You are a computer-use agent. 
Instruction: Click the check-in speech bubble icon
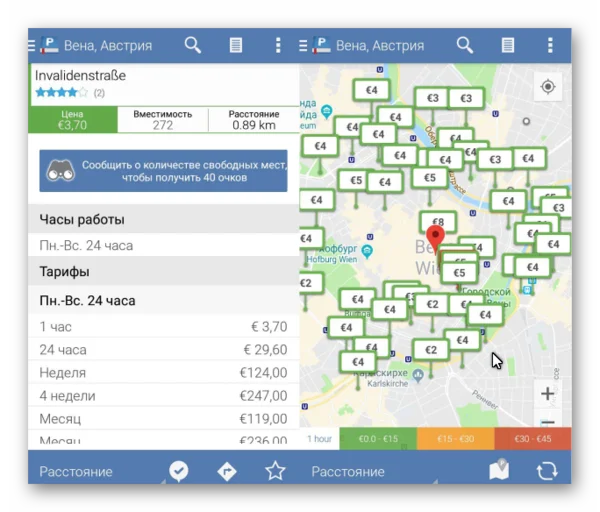179,471
